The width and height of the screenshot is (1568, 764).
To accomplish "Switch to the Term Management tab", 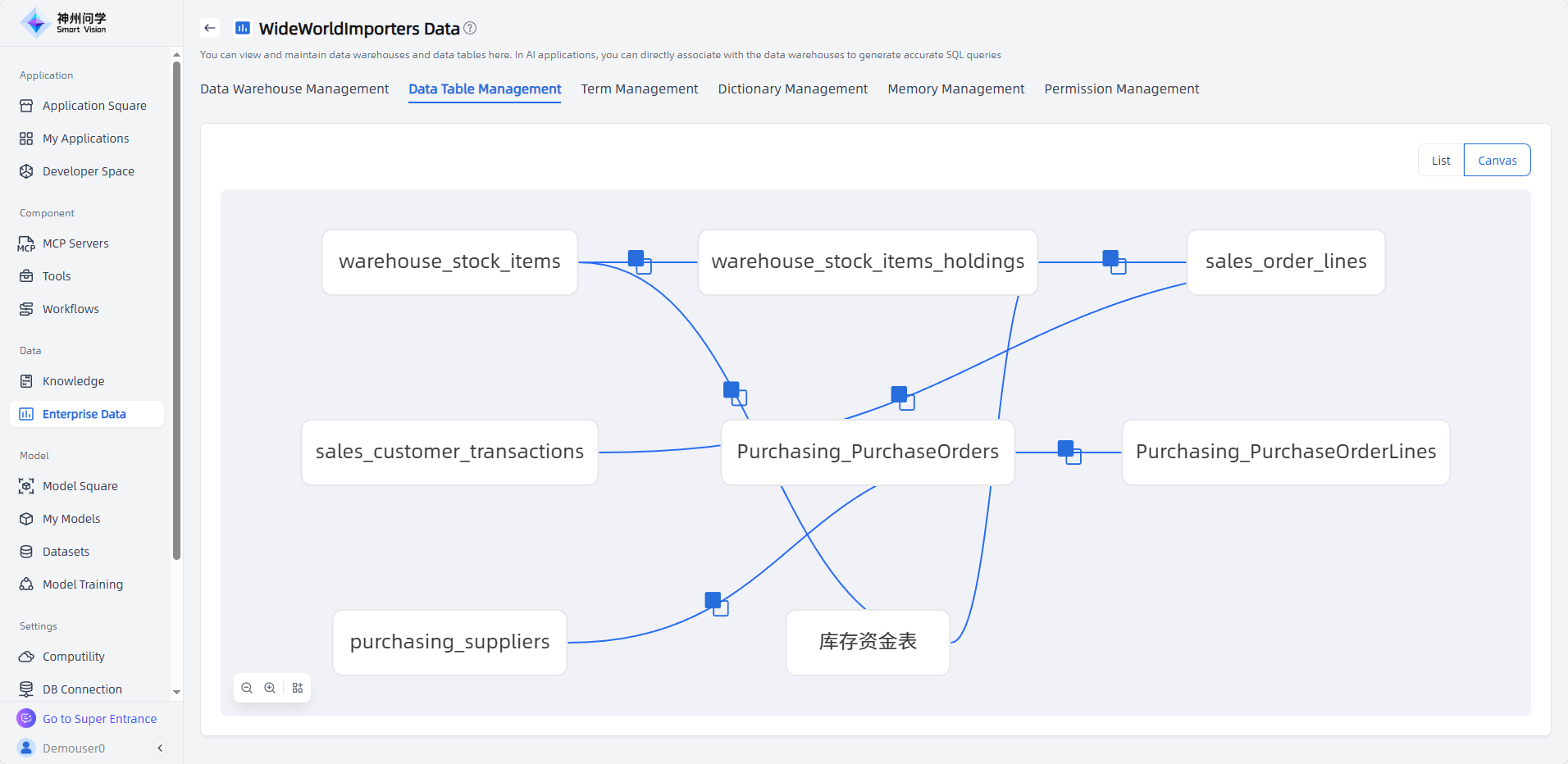I will [639, 89].
